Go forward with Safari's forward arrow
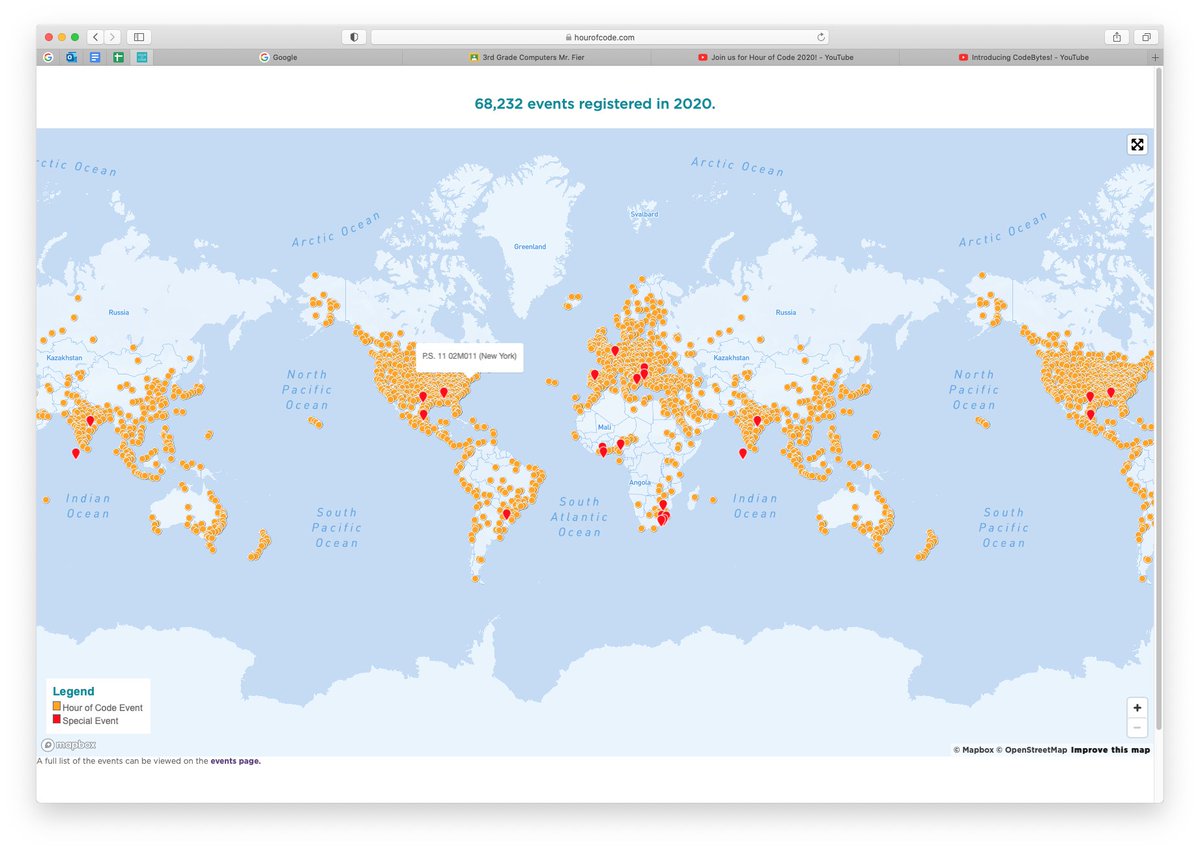 [x=113, y=37]
